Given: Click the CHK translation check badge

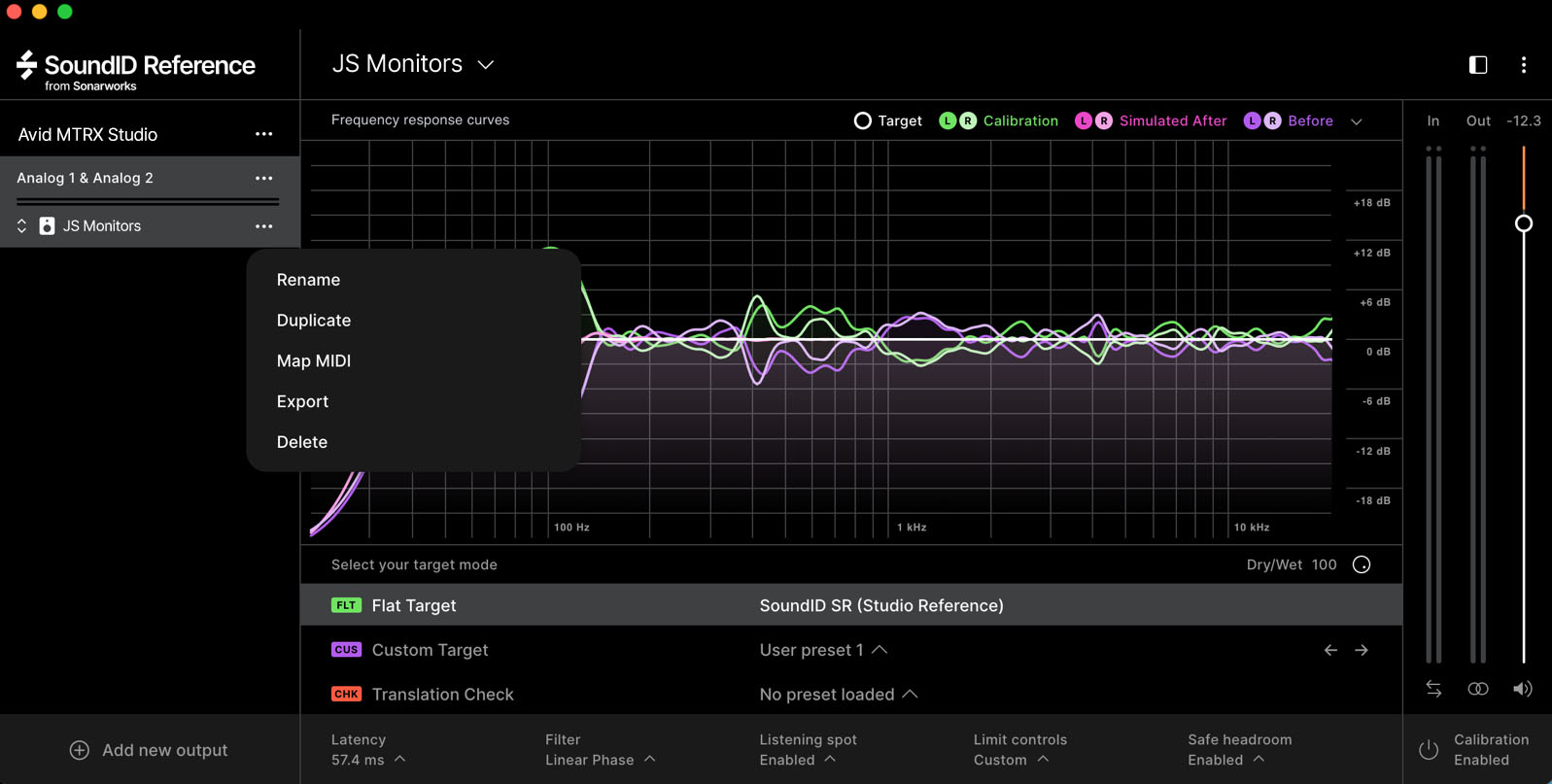Looking at the screenshot, I should coord(346,694).
